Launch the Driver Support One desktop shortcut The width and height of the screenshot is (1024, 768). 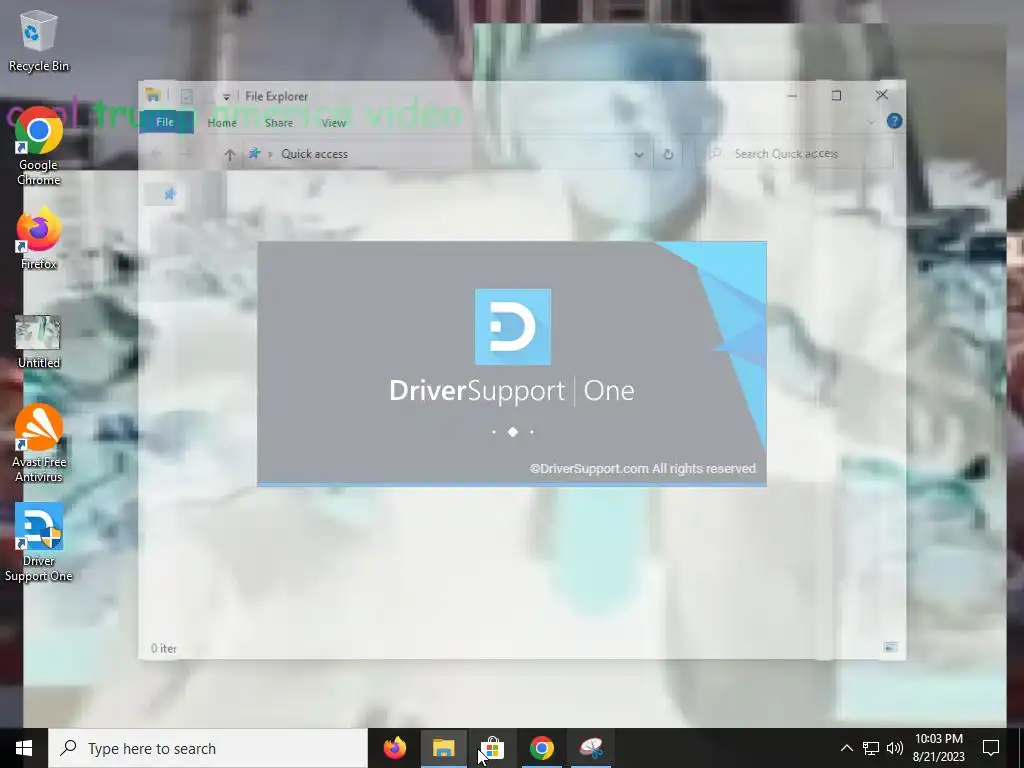coord(39,543)
